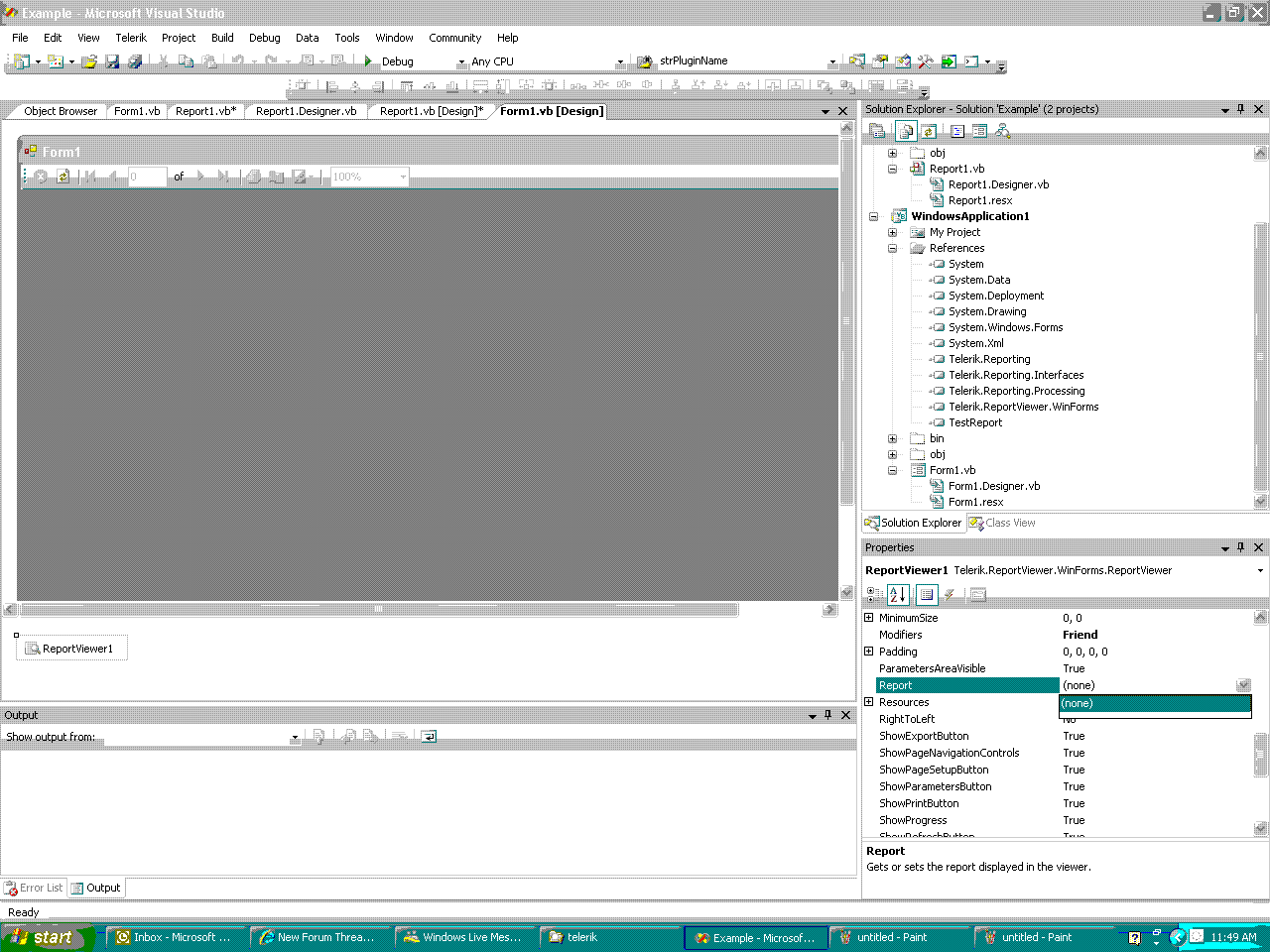Viewport: 1270px width, 952px height.
Task: Switch to the Report1.vb [Design]* tab
Action: [x=432, y=111]
